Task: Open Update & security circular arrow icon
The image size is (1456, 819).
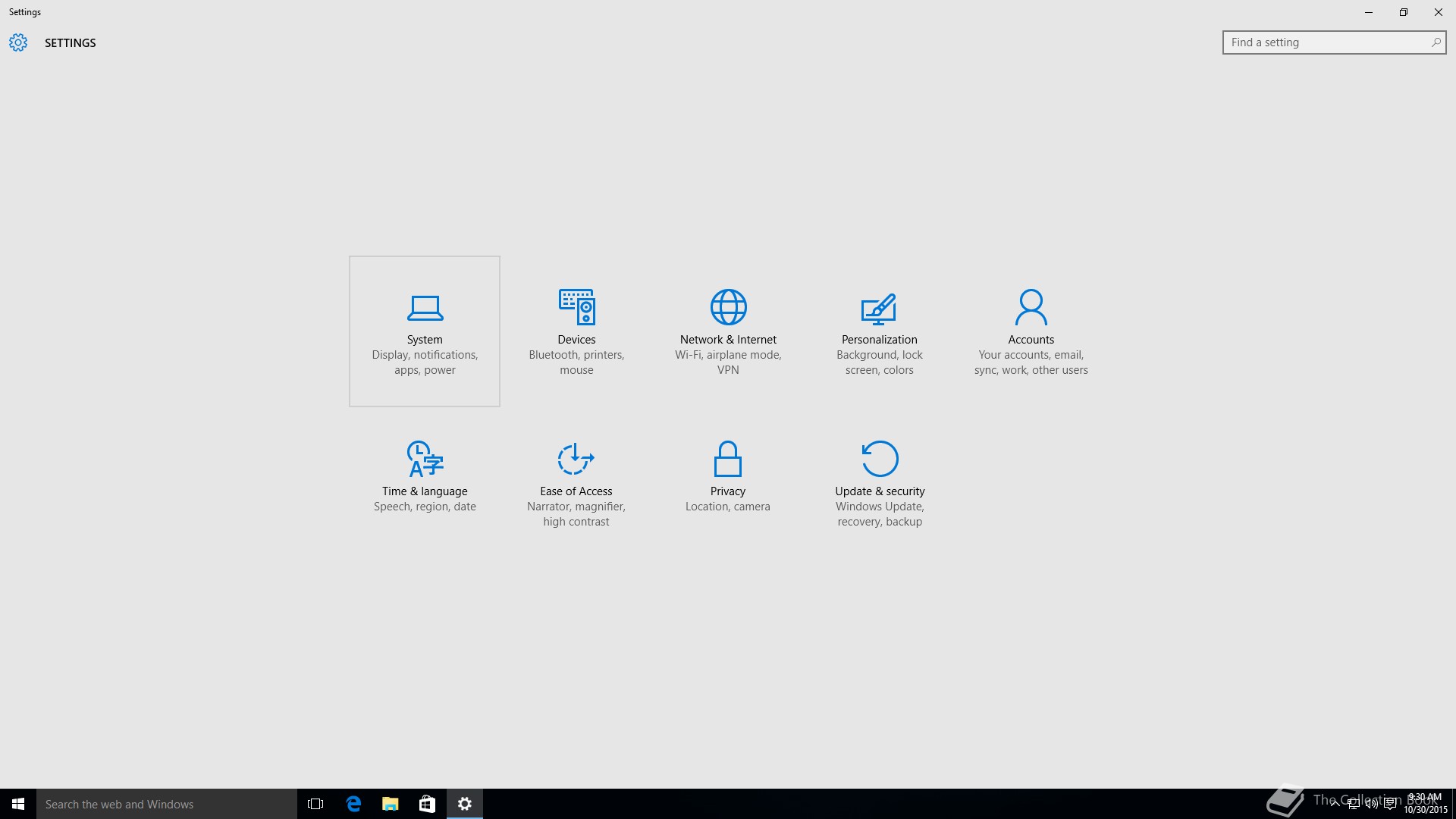Action: (880, 459)
